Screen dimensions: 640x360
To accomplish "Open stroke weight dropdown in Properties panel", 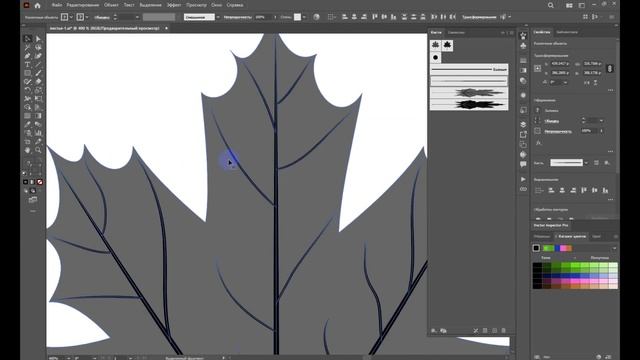I will tap(601, 121).
